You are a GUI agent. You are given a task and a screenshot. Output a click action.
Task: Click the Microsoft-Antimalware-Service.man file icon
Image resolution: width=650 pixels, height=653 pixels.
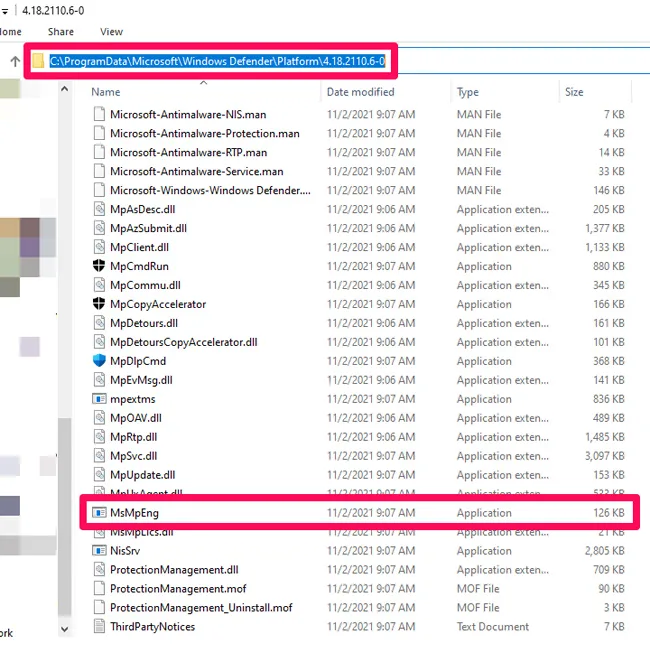pos(99,171)
